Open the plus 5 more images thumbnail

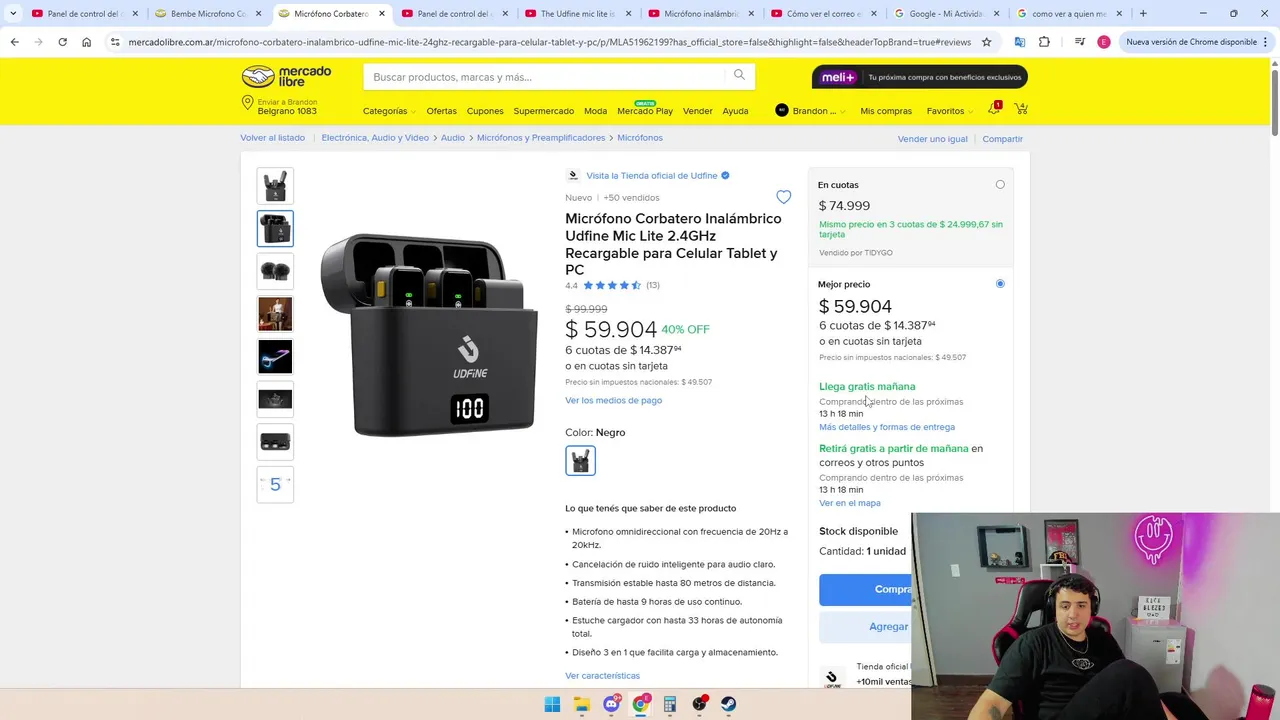coord(275,485)
